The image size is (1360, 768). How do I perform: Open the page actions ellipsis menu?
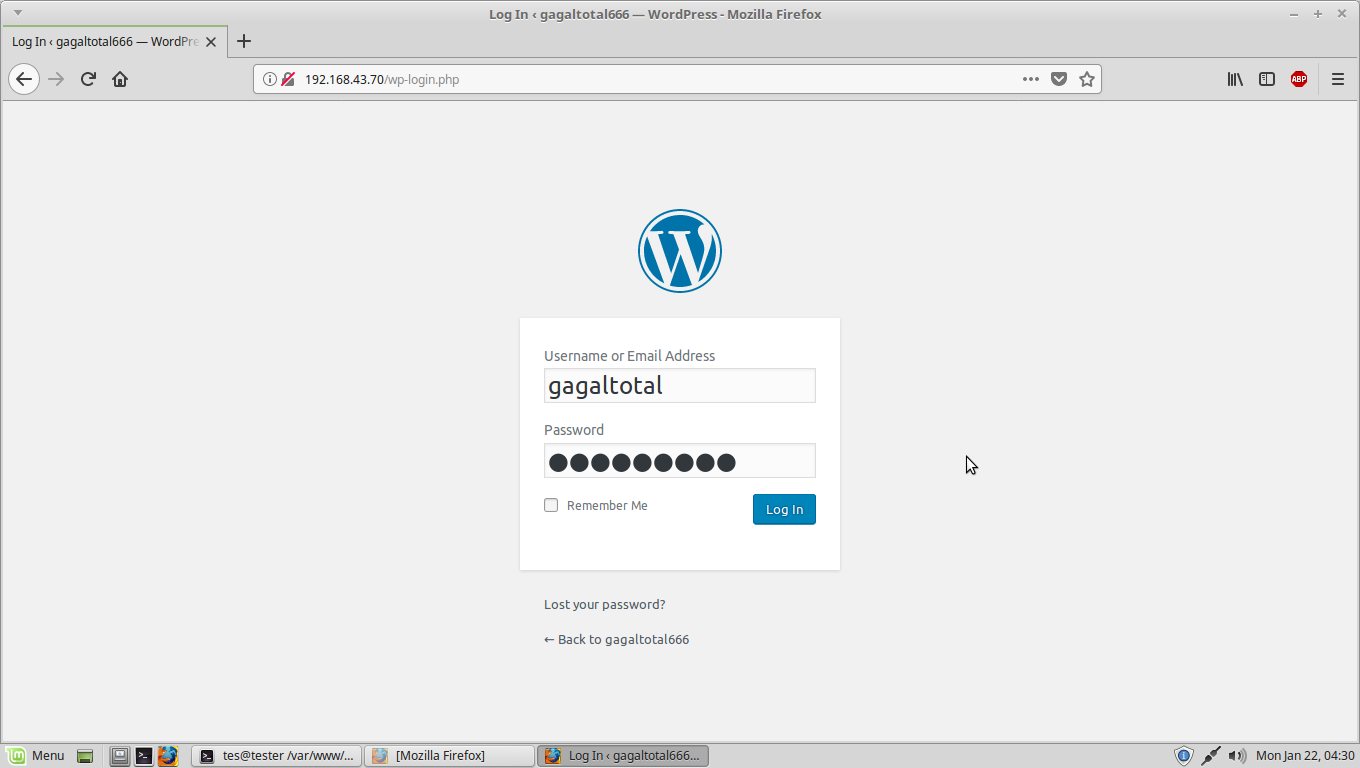[1030, 79]
